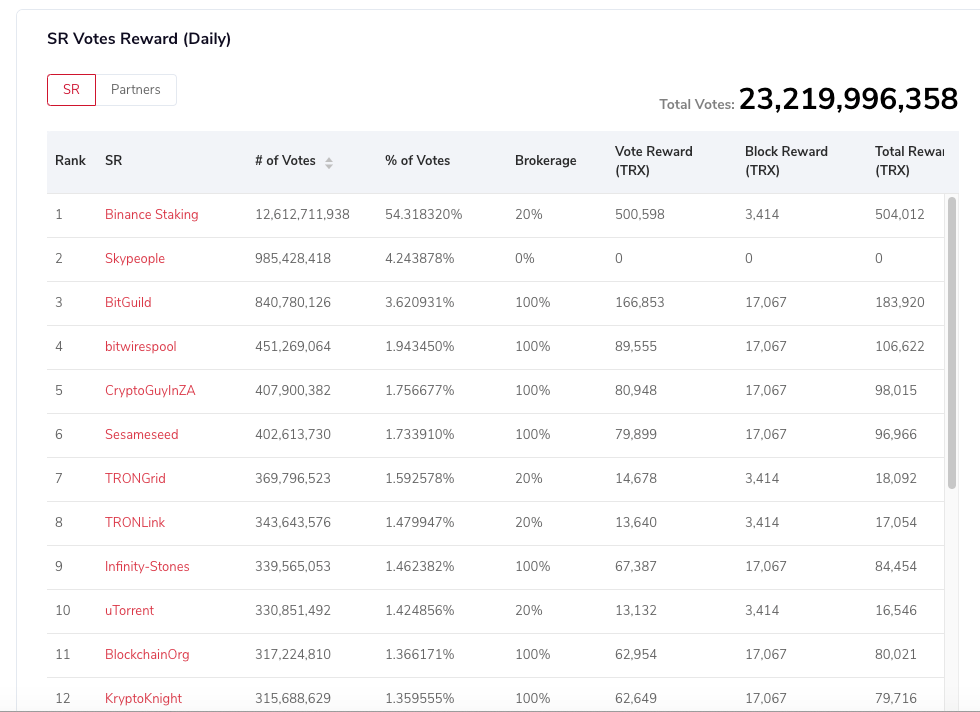This screenshot has height=712, width=980.
Task: Select total reward cell 17,054
Action: tap(896, 523)
